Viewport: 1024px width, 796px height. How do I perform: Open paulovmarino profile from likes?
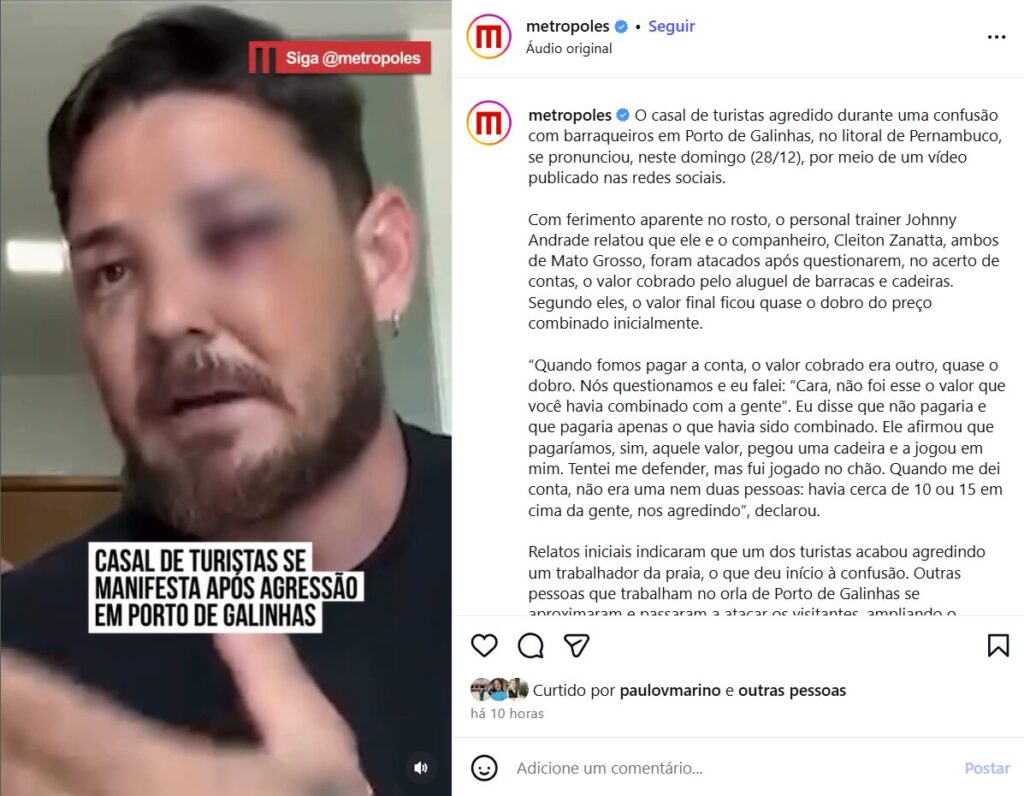670,690
